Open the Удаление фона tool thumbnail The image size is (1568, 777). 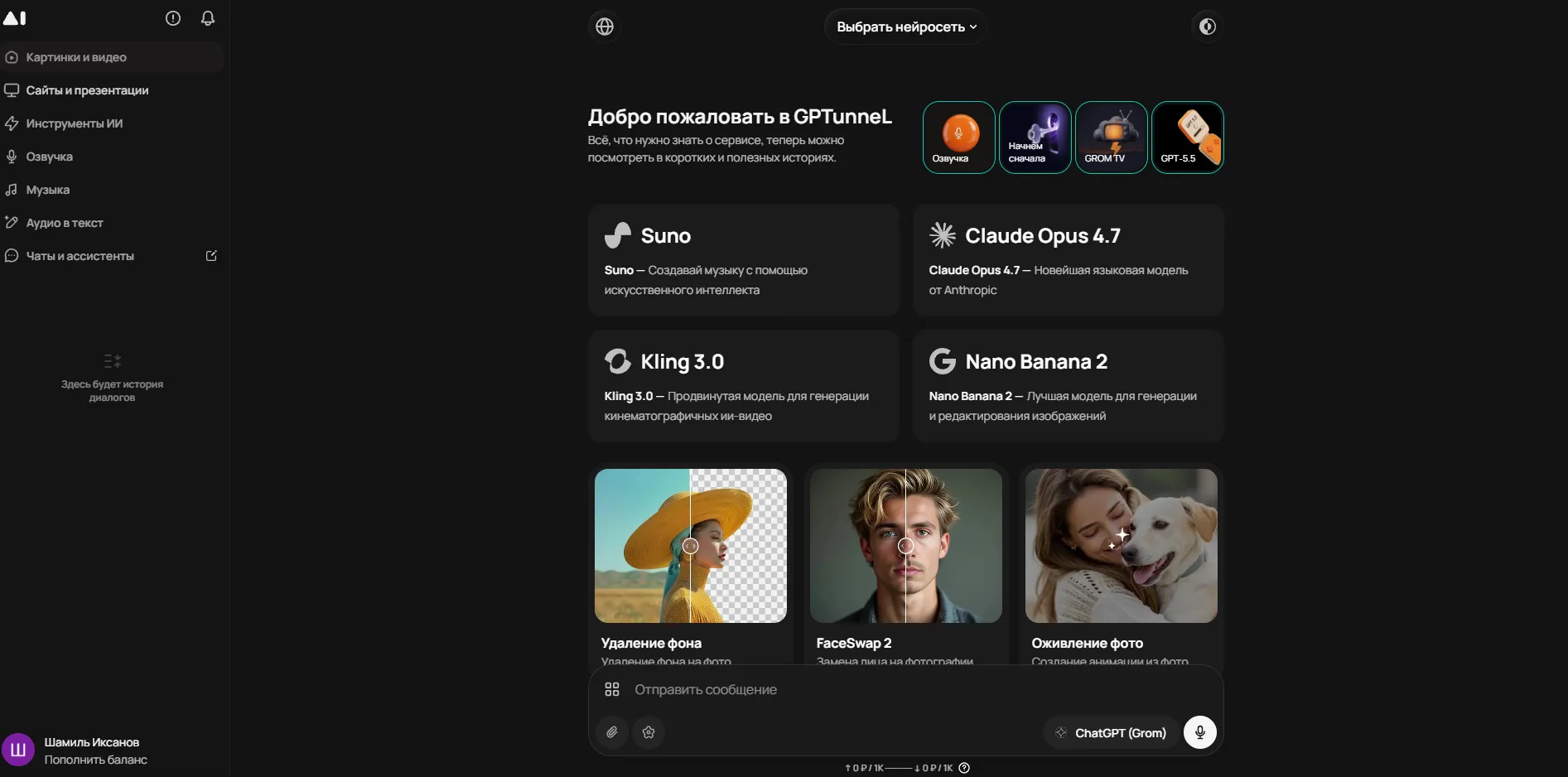(x=691, y=546)
